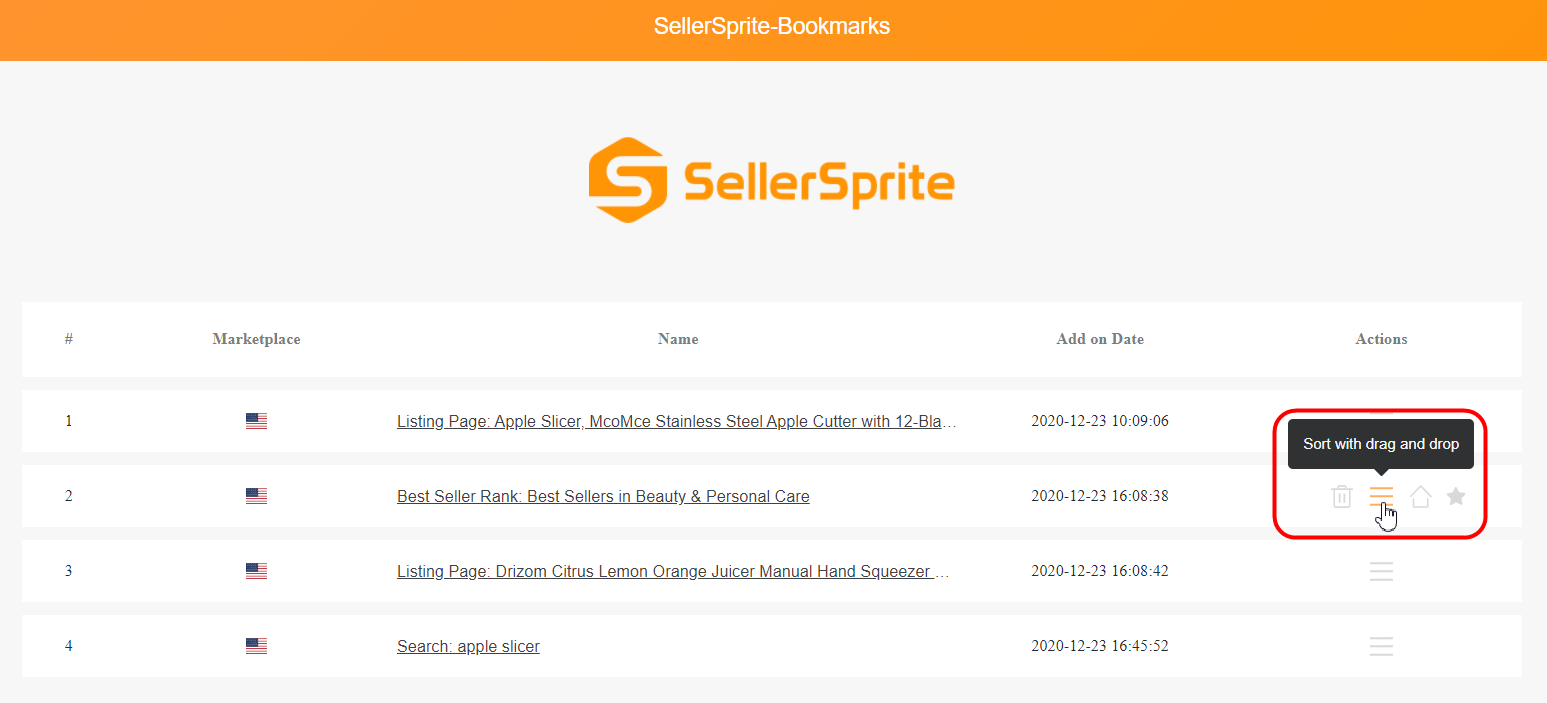The height and width of the screenshot is (703, 1547).
Task: Click the US flag in Best Seller Rank row
Action: 256,496
